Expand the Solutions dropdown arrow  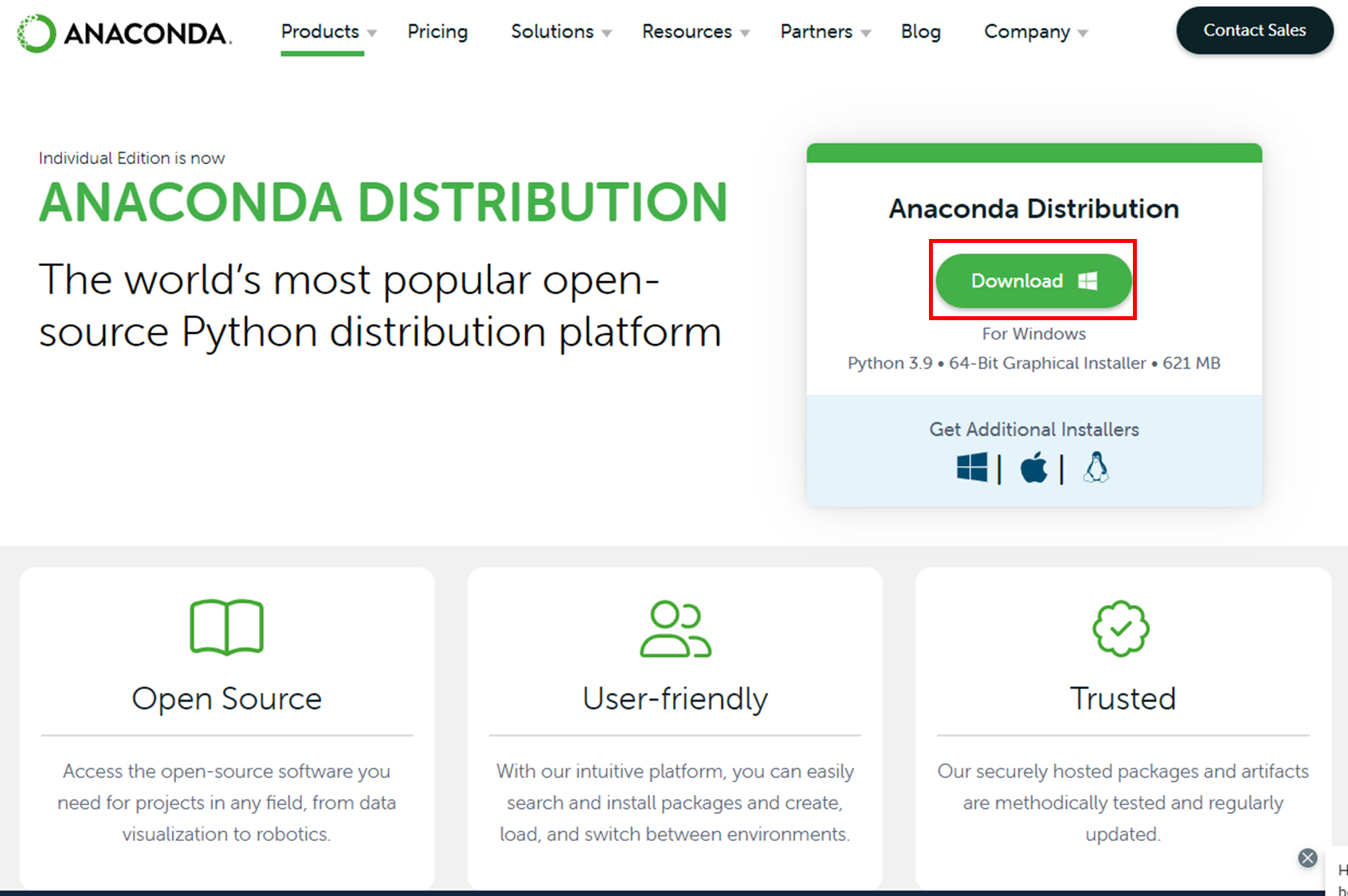pos(607,33)
